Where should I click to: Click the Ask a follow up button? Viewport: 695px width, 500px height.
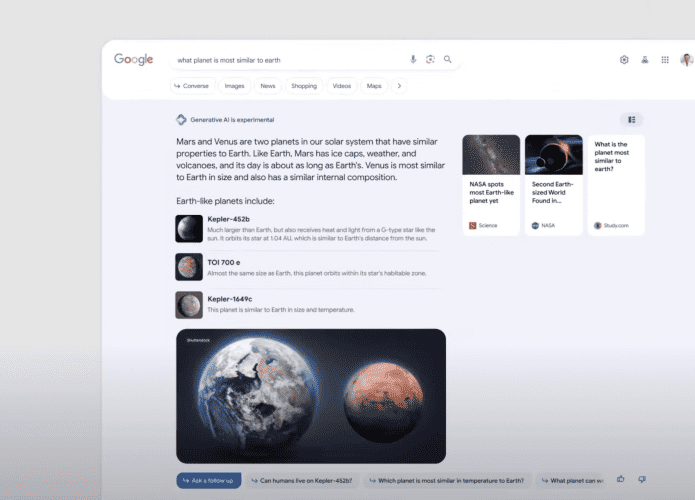pos(209,480)
